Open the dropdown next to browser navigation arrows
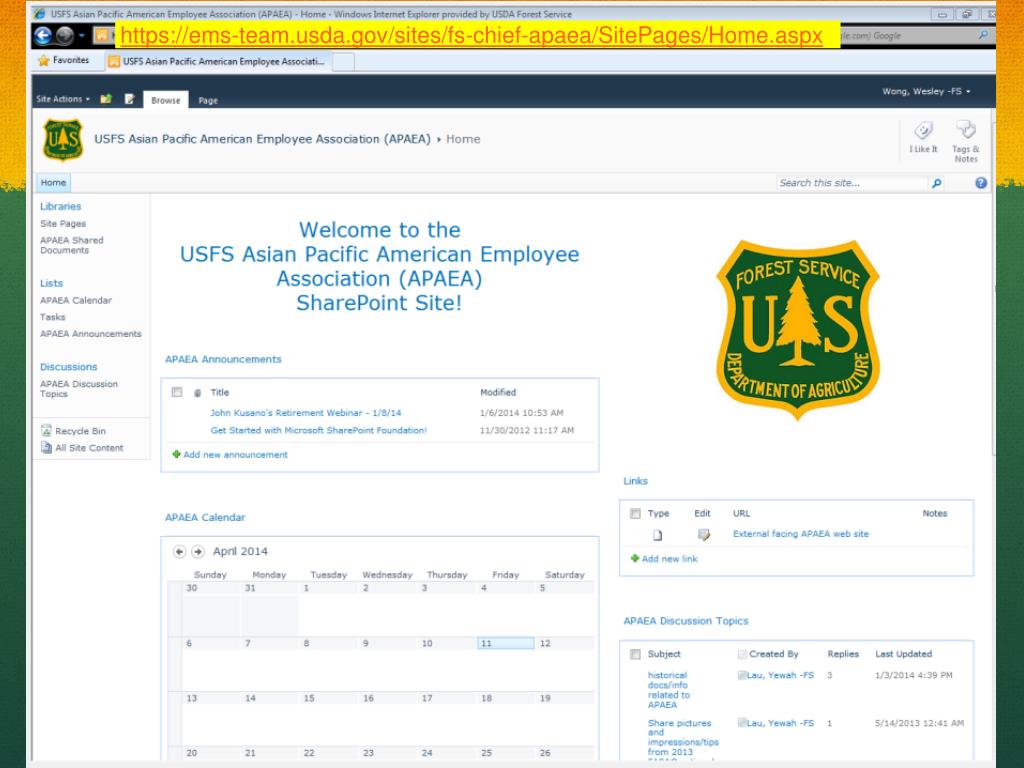1024x768 pixels. click(82, 35)
